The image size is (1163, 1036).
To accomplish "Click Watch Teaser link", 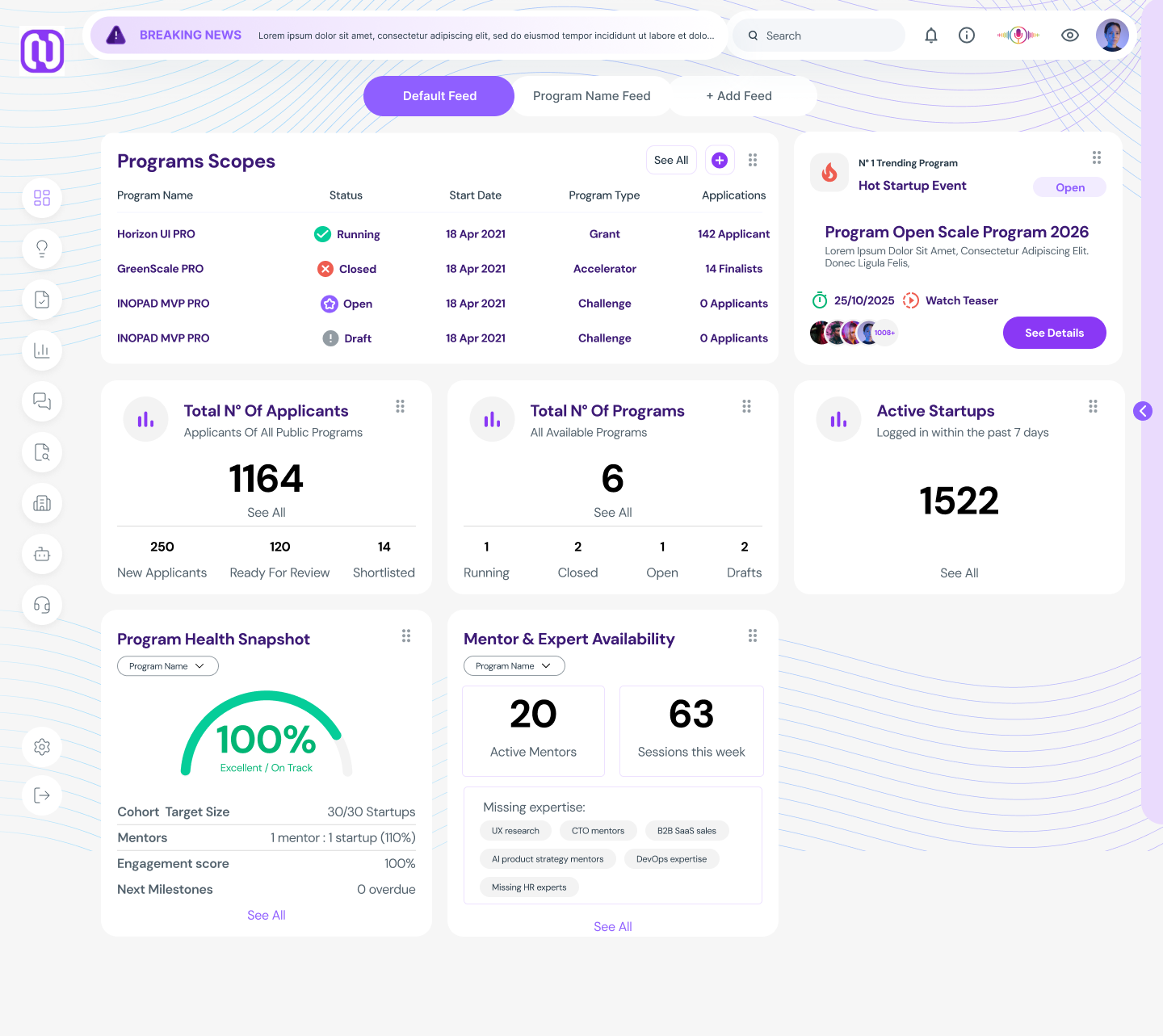I will (x=962, y=300).
